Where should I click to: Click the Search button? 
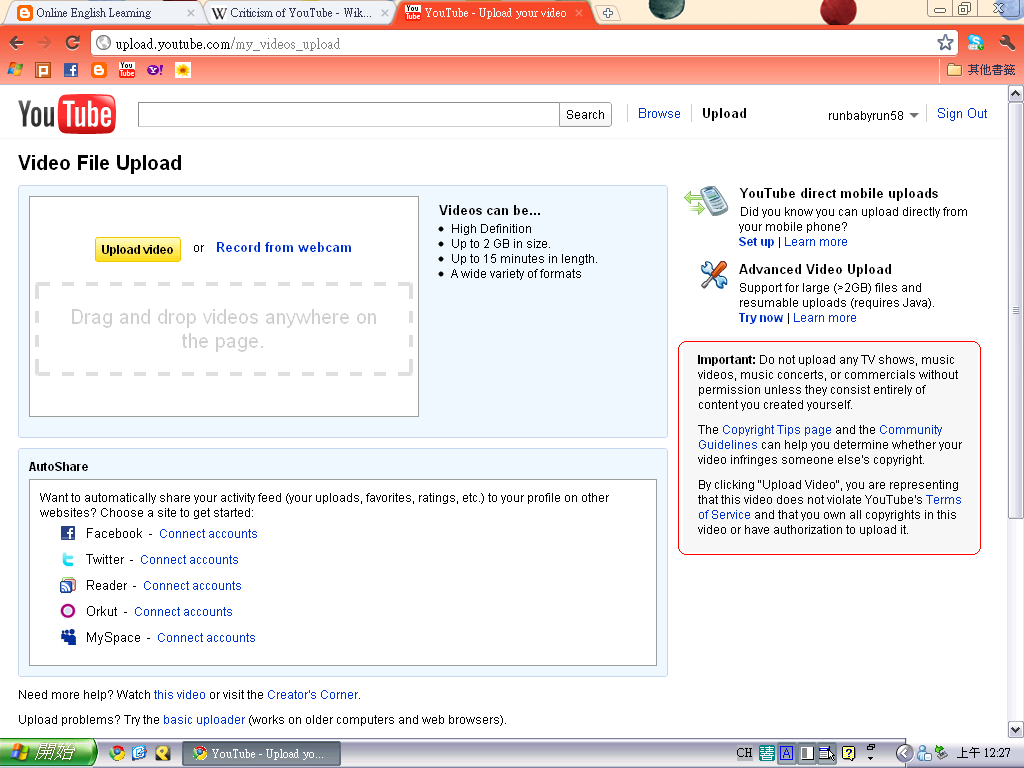(585, 115)
